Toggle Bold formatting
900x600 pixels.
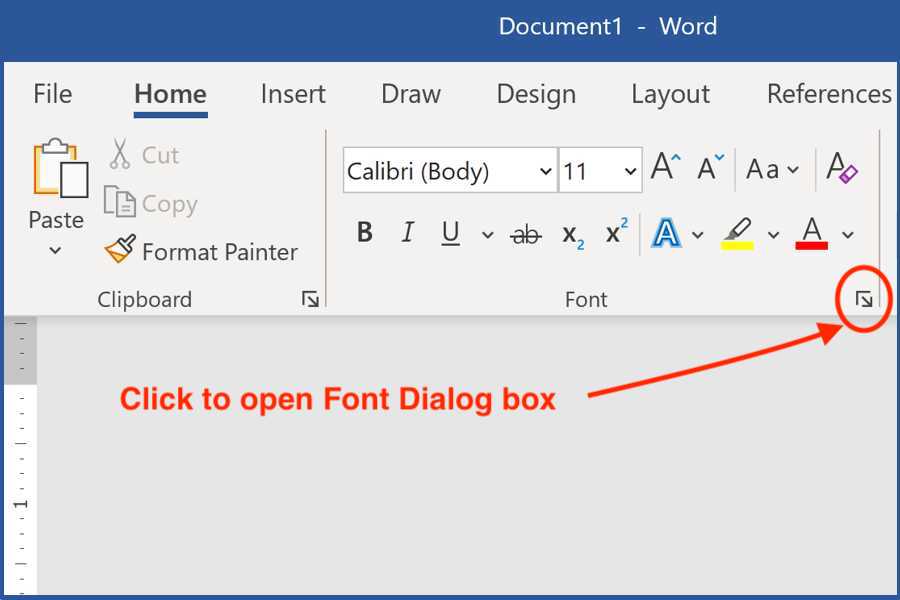[364, 233]
